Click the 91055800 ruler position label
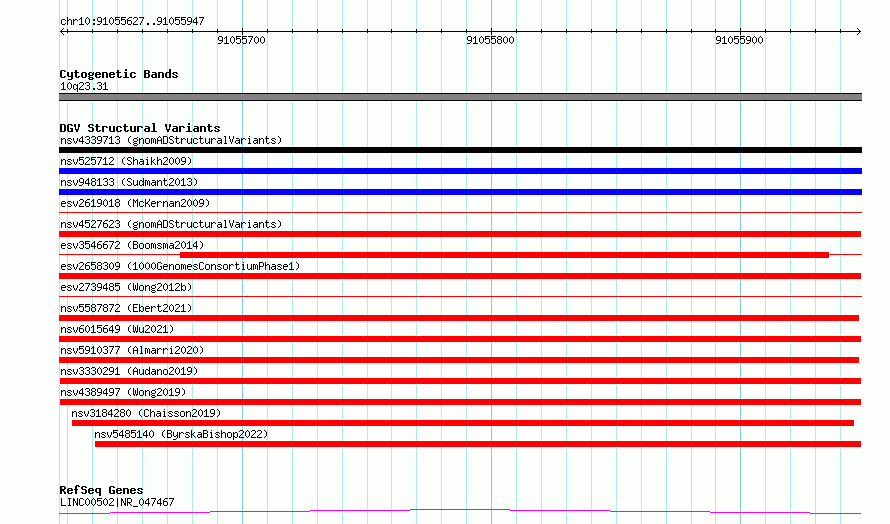Image resolution: width=890 pixels, height=524 pixels. coord(490,40)
